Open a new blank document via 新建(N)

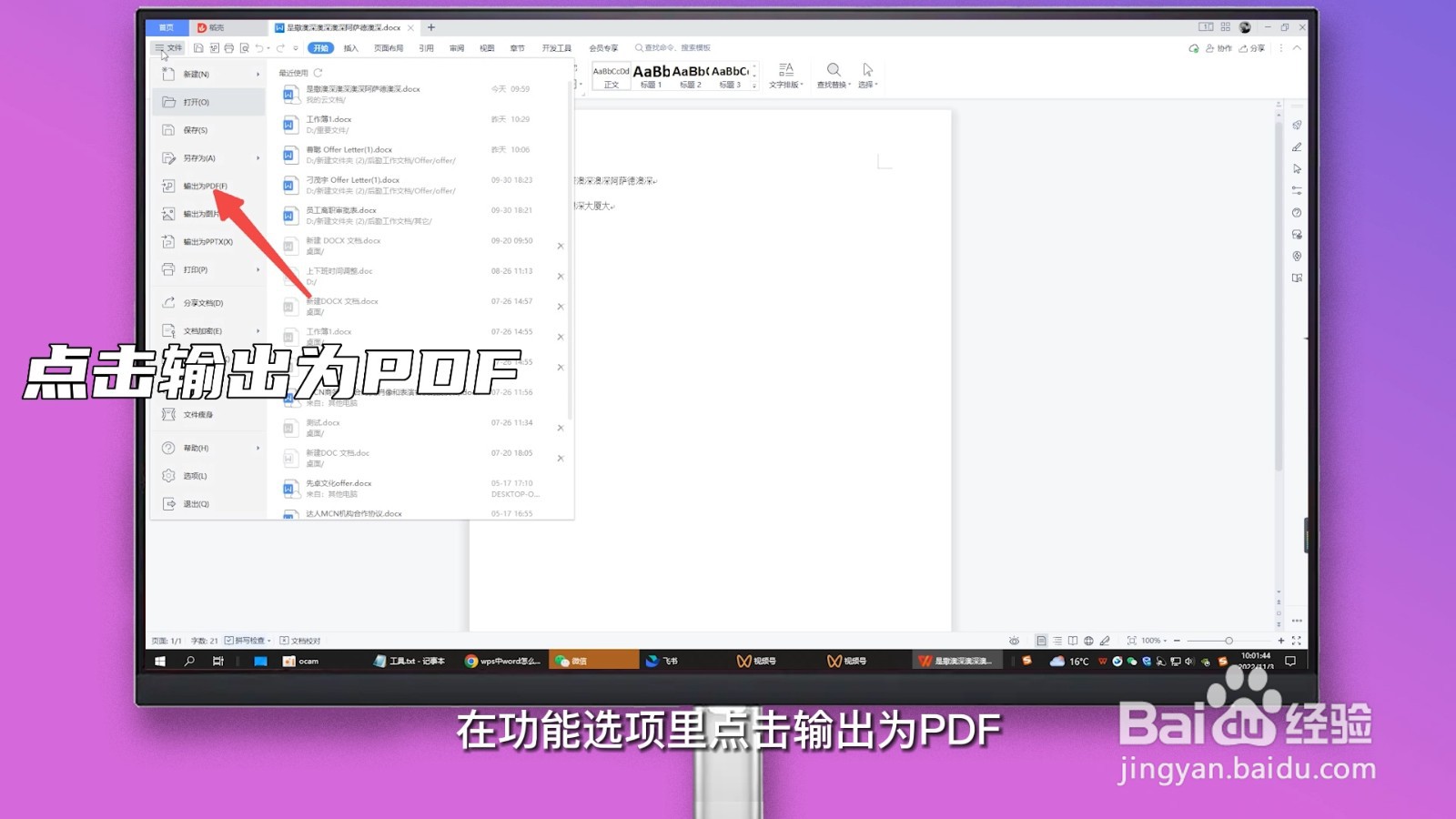pos(196,75)
